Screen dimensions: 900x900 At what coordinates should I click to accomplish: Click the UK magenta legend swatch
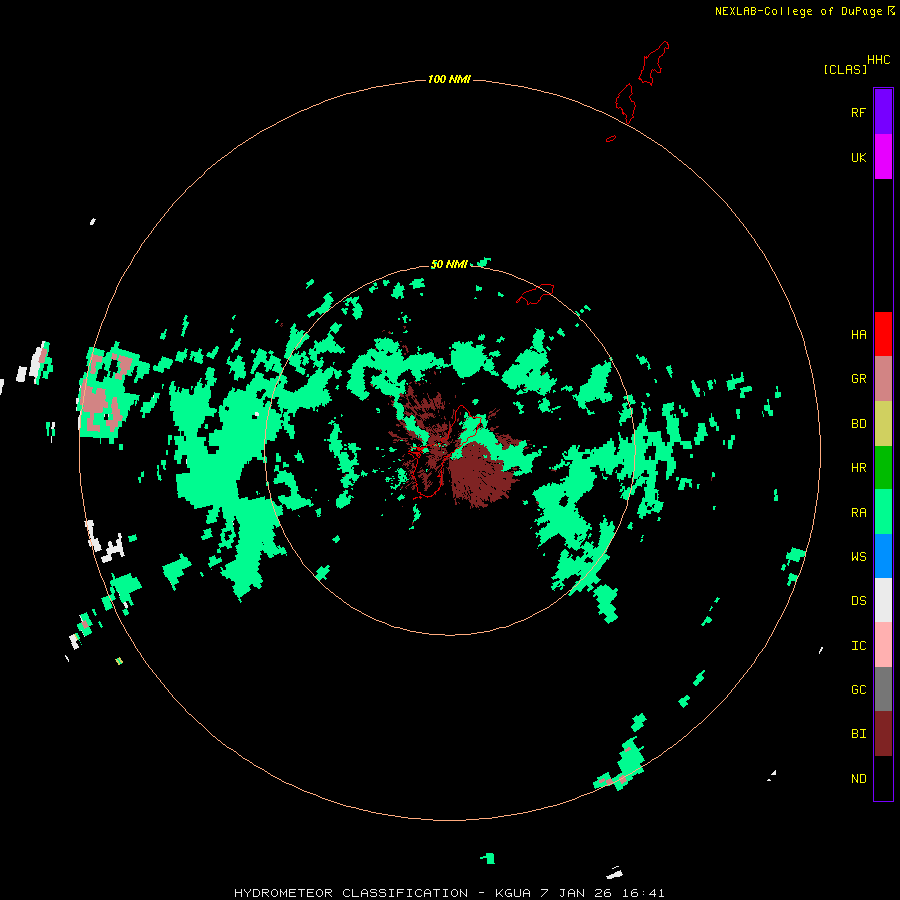[x=883, y=157]
